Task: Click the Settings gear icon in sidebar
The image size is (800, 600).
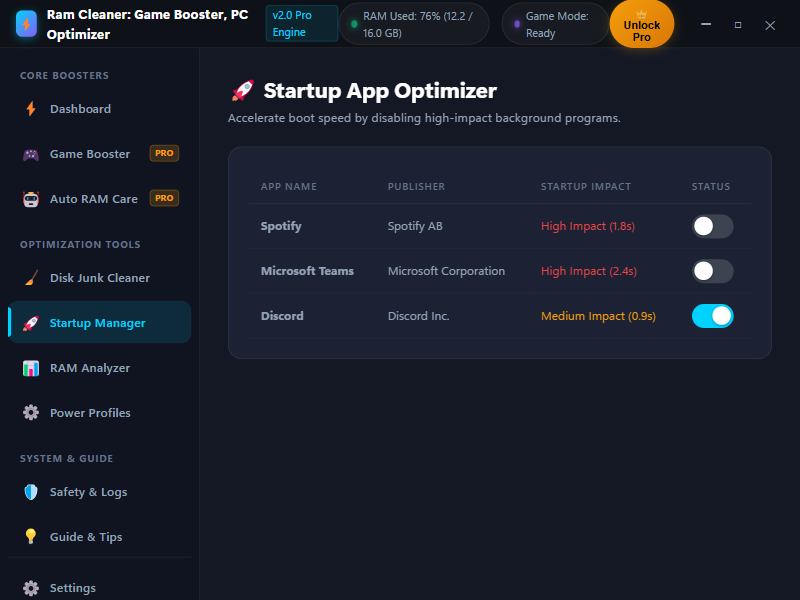Action: click(x=31, y=588)
